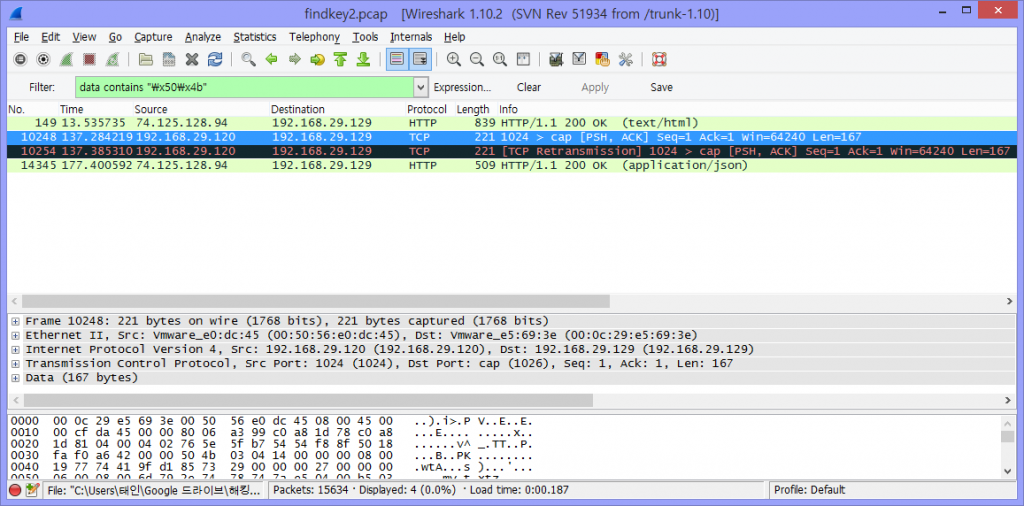
Task: Zoom out the packet text
Action: (477, 59)
